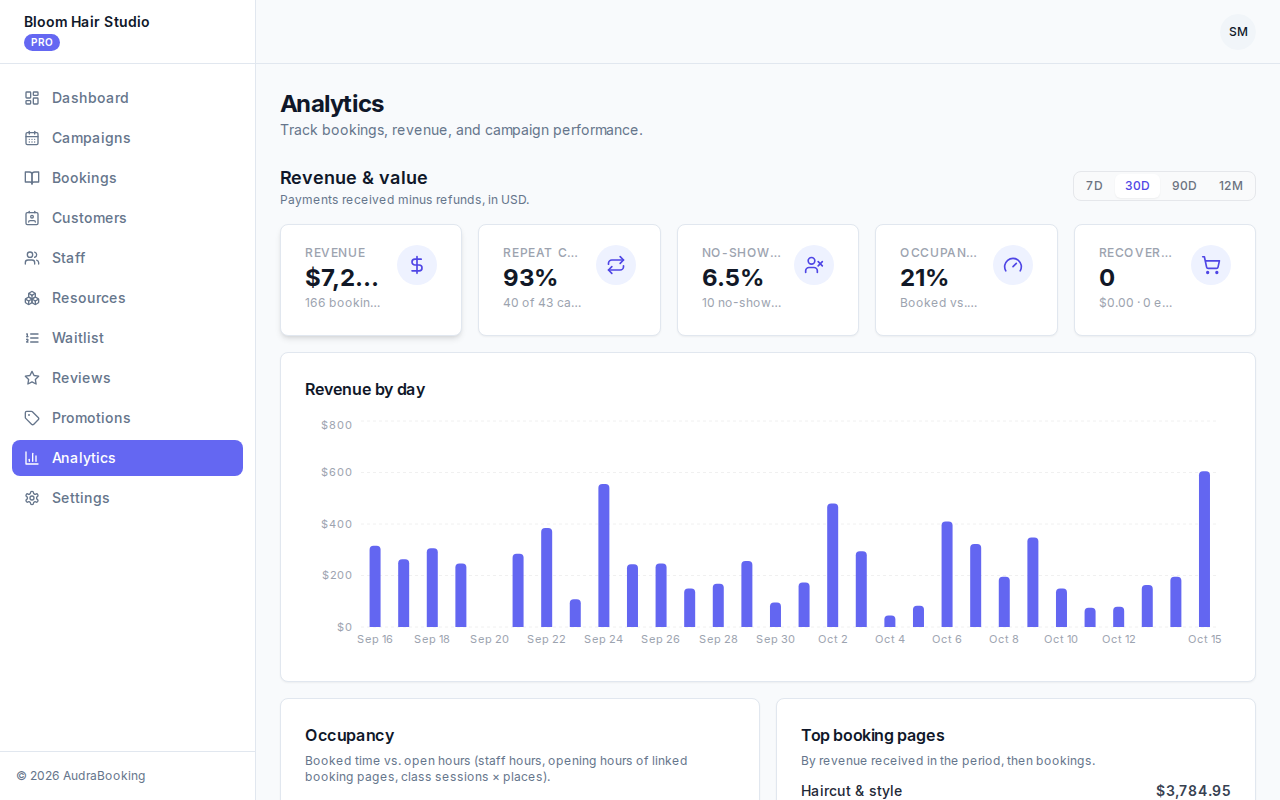The image size is (1280, 800).
Task: Click the "Haircut & style" booking page row
Action: click(1016, 791)
